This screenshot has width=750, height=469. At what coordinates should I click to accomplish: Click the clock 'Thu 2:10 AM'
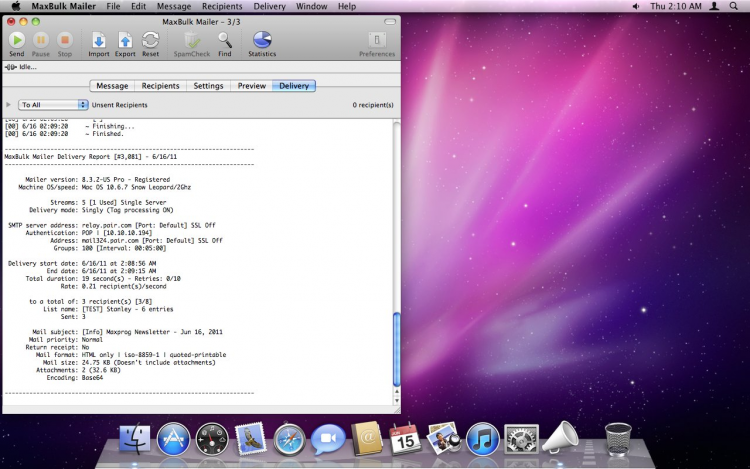[675, 6]
